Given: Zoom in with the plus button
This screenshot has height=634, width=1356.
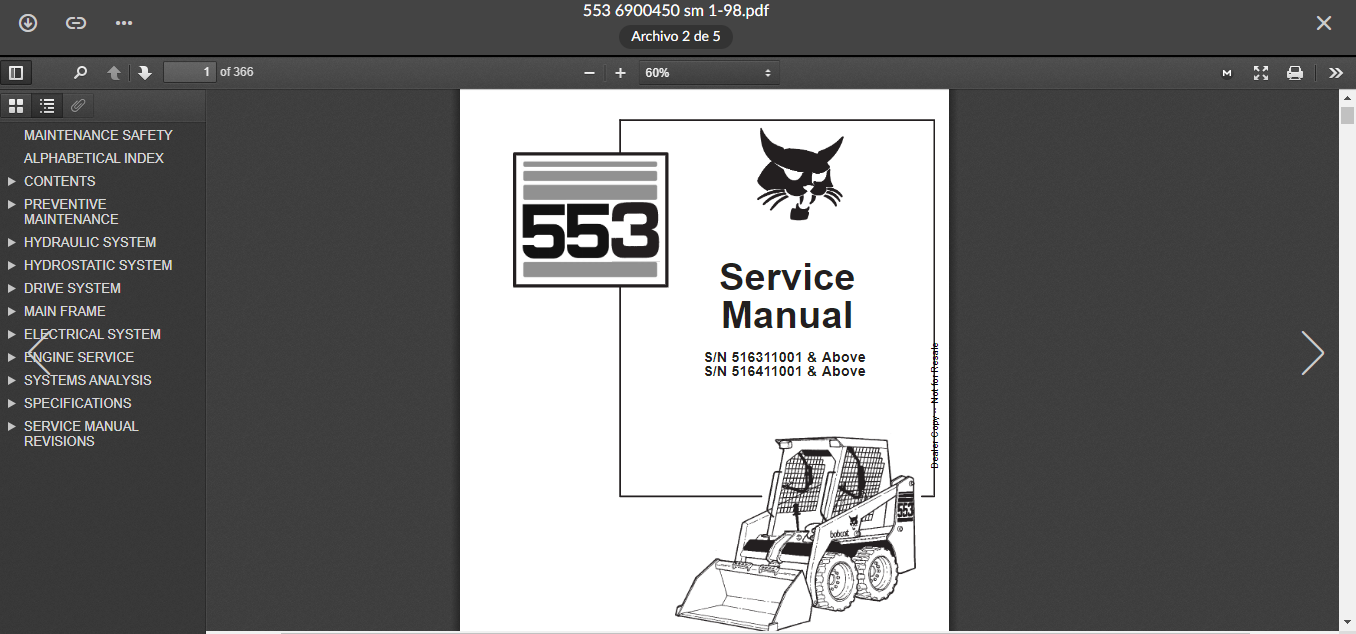Looking at the screenshot, I should point(620,73).
